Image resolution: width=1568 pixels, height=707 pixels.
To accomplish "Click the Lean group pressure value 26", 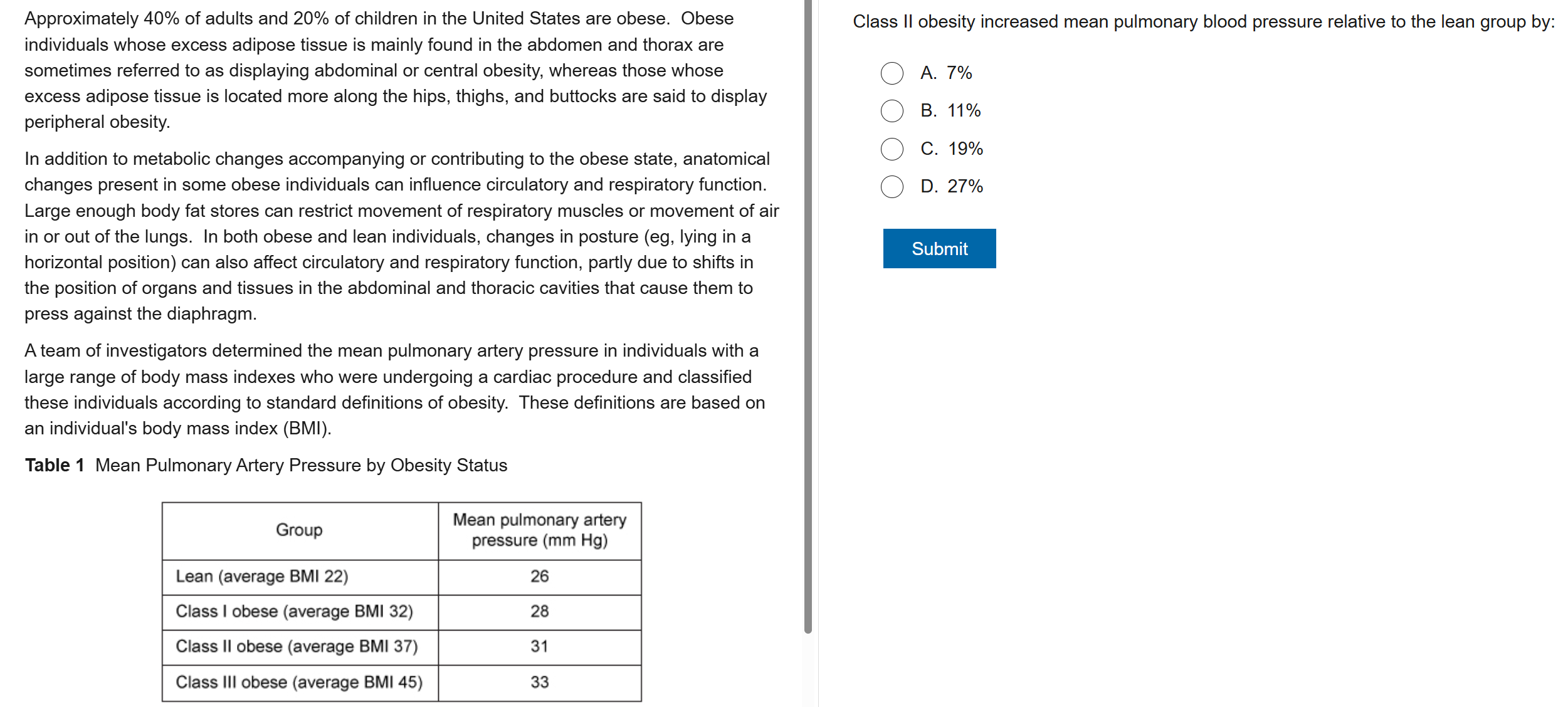I will [x=539, y=577].
